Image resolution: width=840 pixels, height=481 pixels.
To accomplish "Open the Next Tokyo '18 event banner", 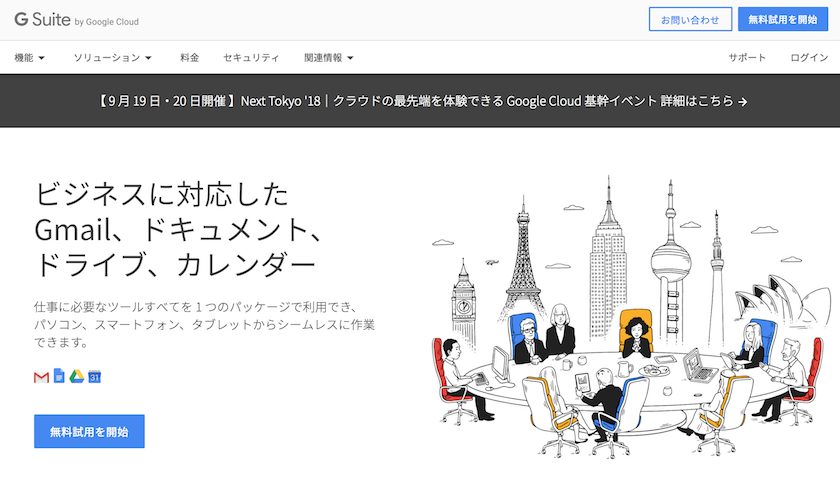I will [x=420, y=101].
